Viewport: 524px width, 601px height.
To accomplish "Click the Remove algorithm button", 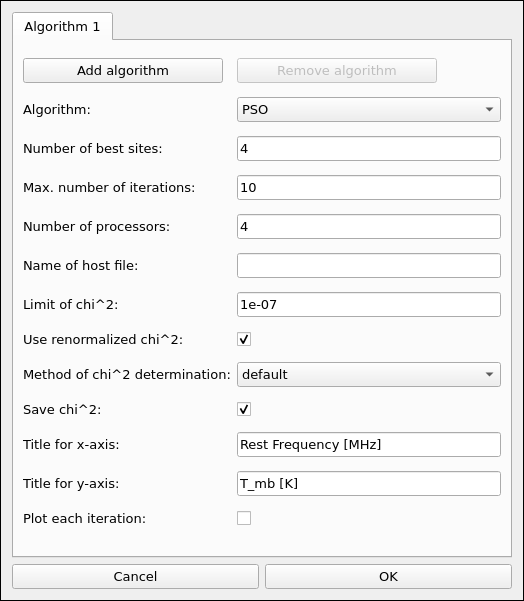I will [337, 71].
